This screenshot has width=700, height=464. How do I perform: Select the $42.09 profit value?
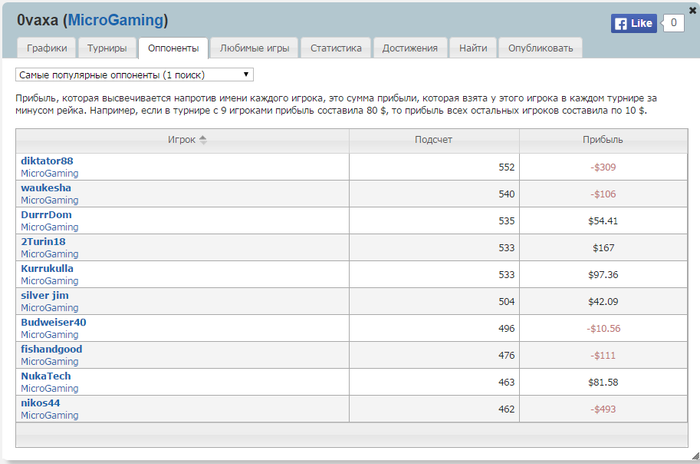(x=603, y=301)
